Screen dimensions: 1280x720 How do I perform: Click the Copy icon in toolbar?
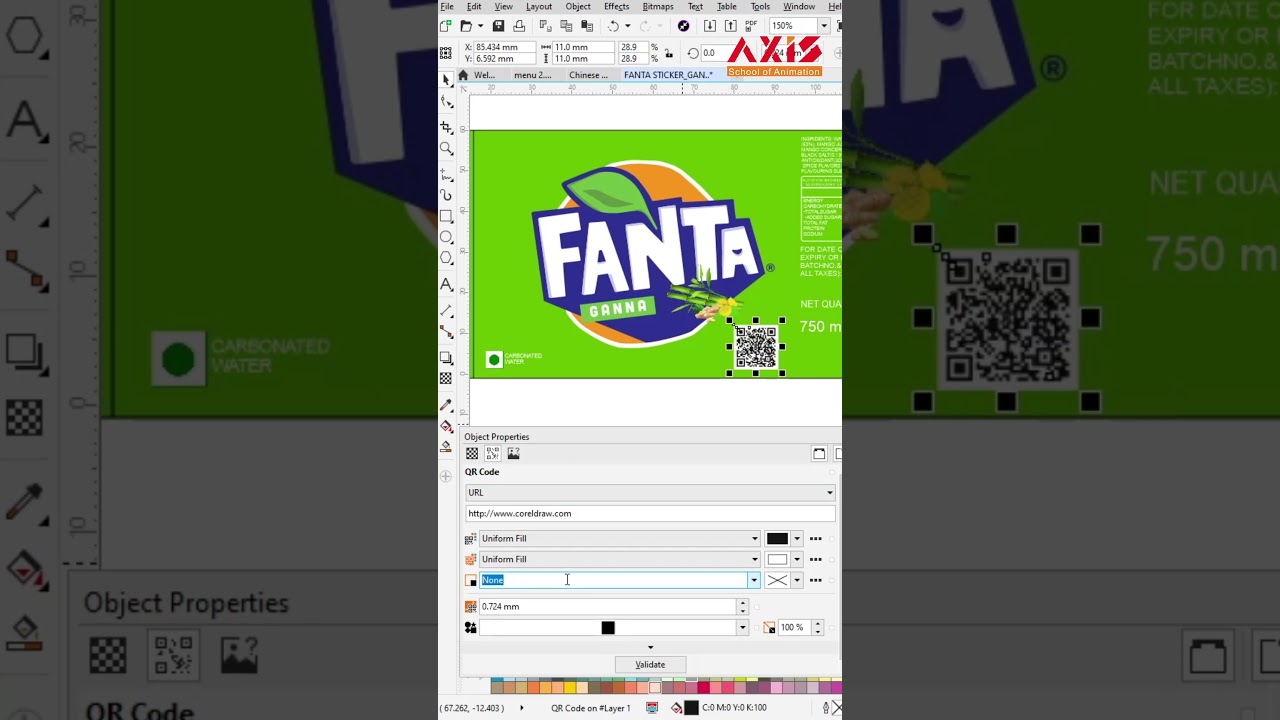(x=566, y=26)
